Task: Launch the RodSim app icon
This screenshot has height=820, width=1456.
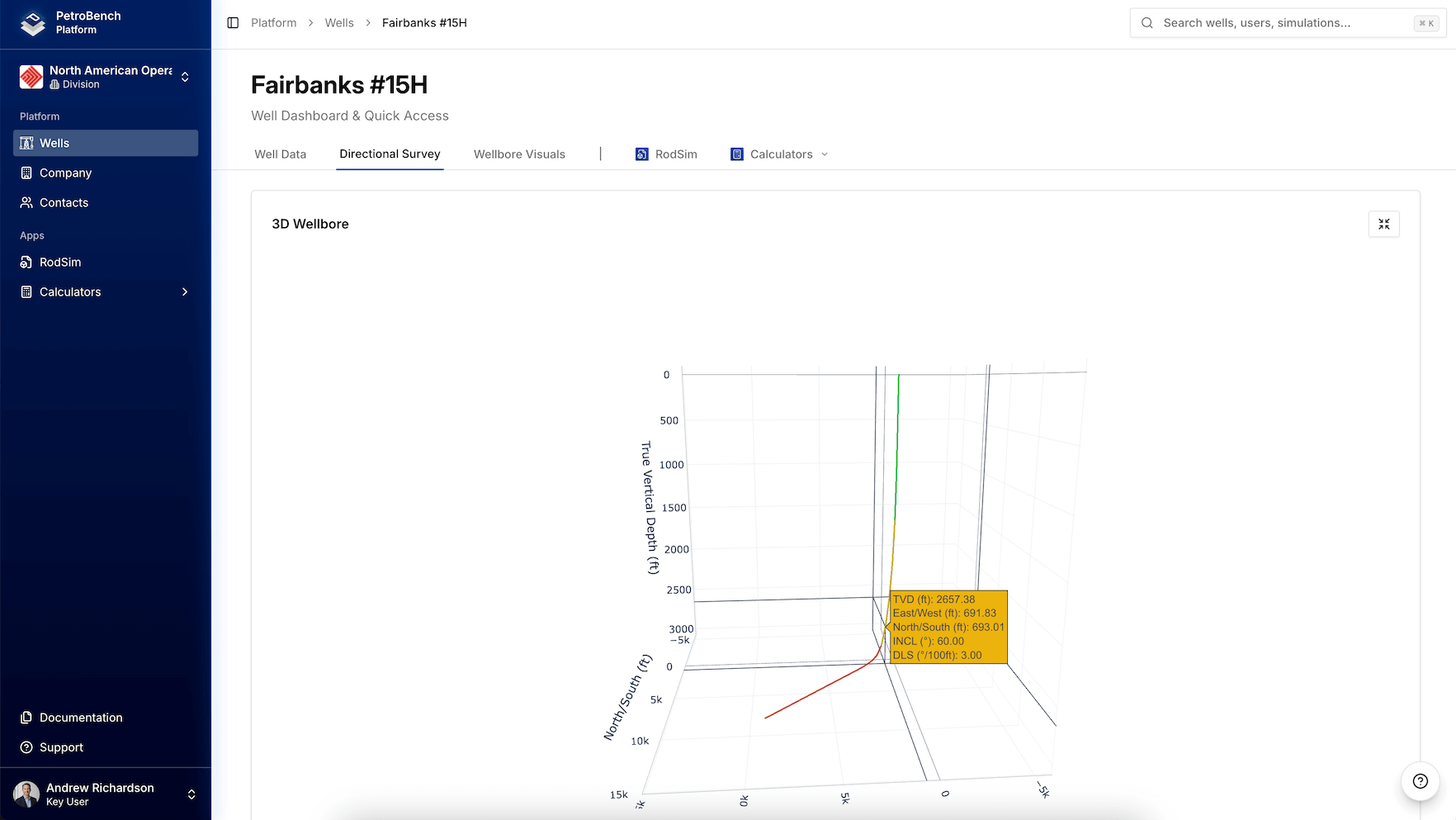Action: coord(26,262)
